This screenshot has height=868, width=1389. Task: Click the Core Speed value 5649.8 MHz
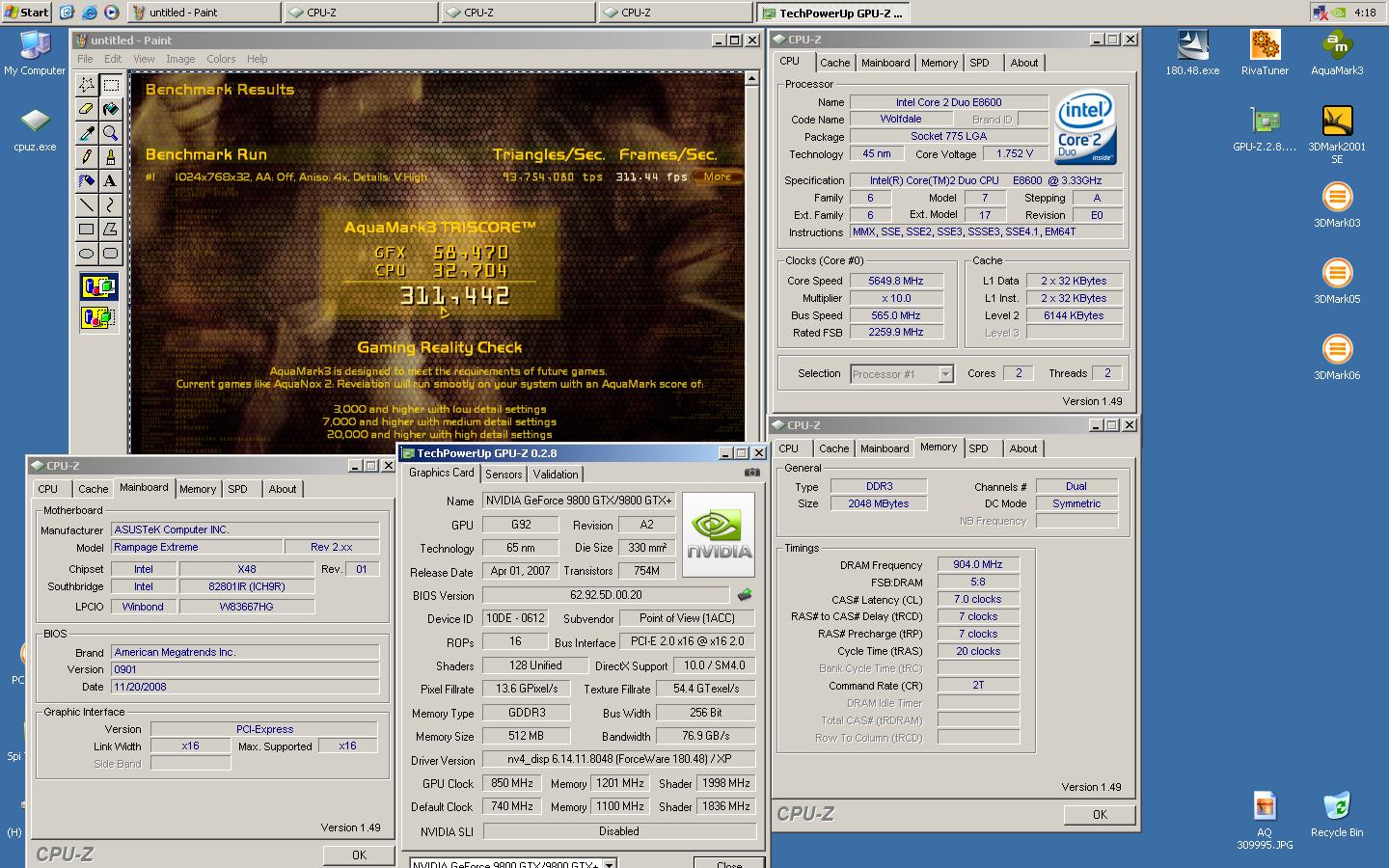click(897, 281)
